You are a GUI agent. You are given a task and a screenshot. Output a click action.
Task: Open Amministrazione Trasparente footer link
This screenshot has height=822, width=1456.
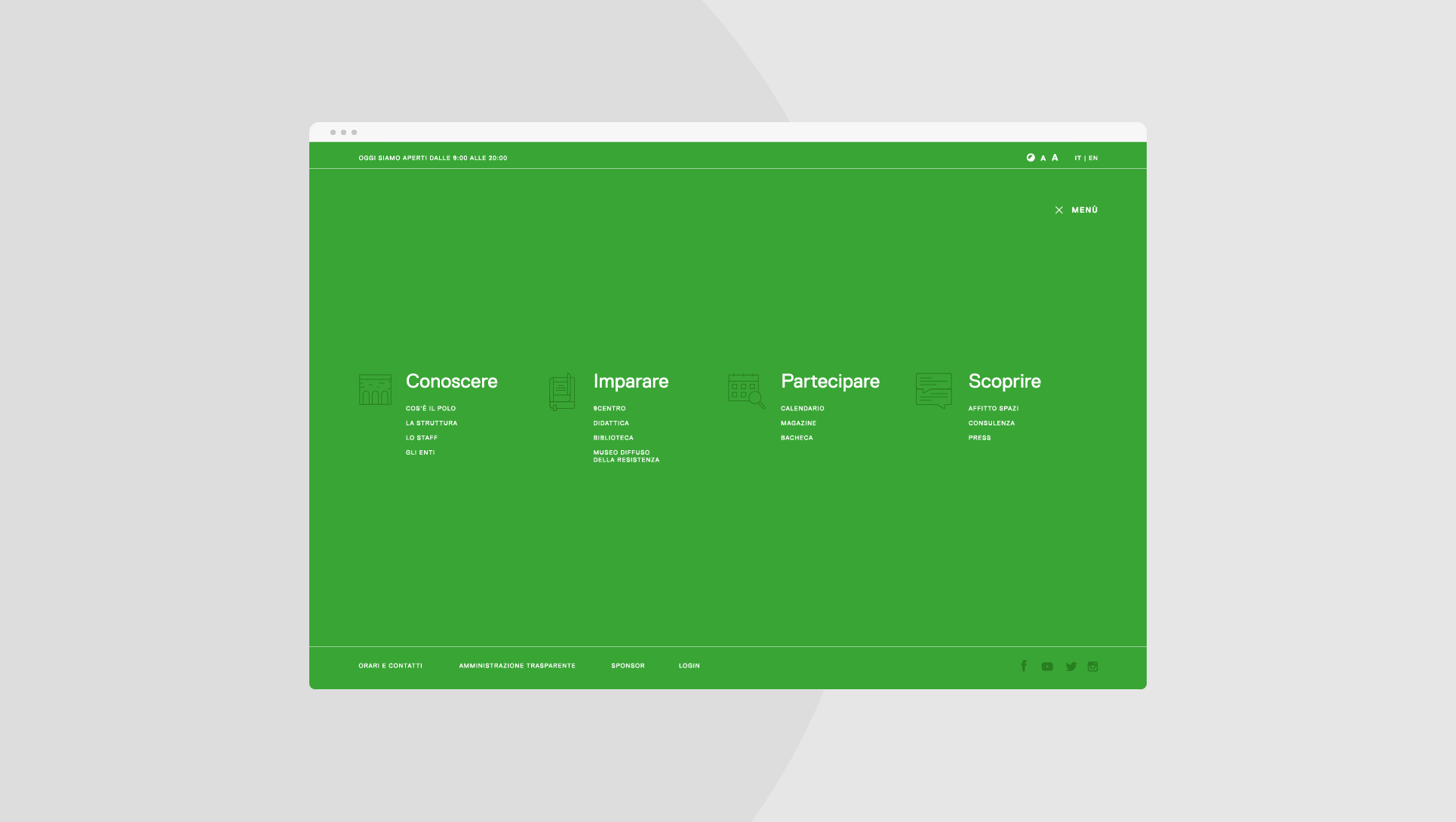[517, 666]
